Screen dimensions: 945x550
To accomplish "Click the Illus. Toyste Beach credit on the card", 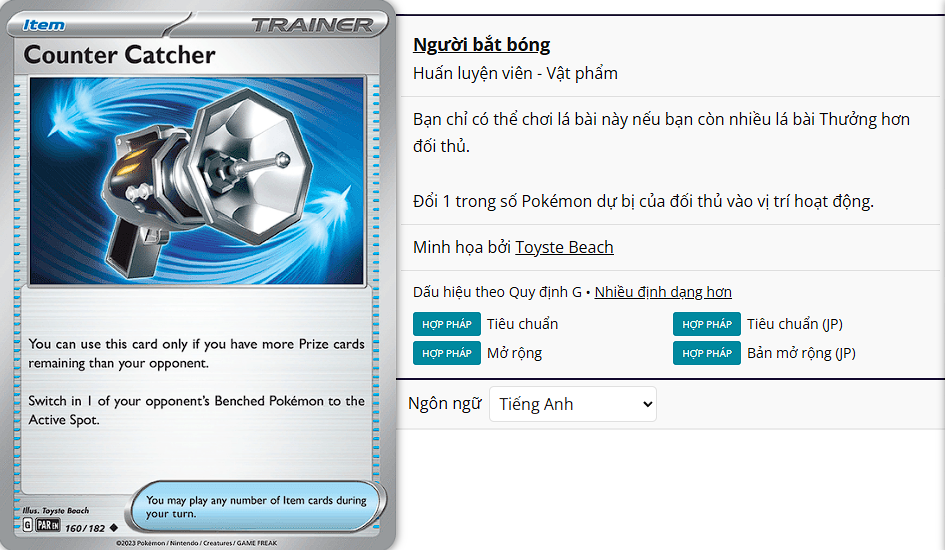I will point(56,510).
